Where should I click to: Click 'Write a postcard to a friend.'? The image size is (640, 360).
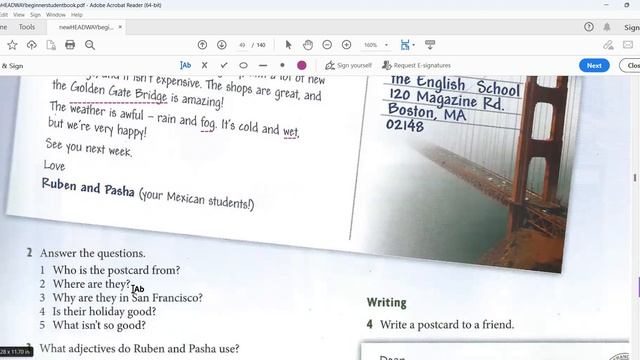(x=447, y=324)
